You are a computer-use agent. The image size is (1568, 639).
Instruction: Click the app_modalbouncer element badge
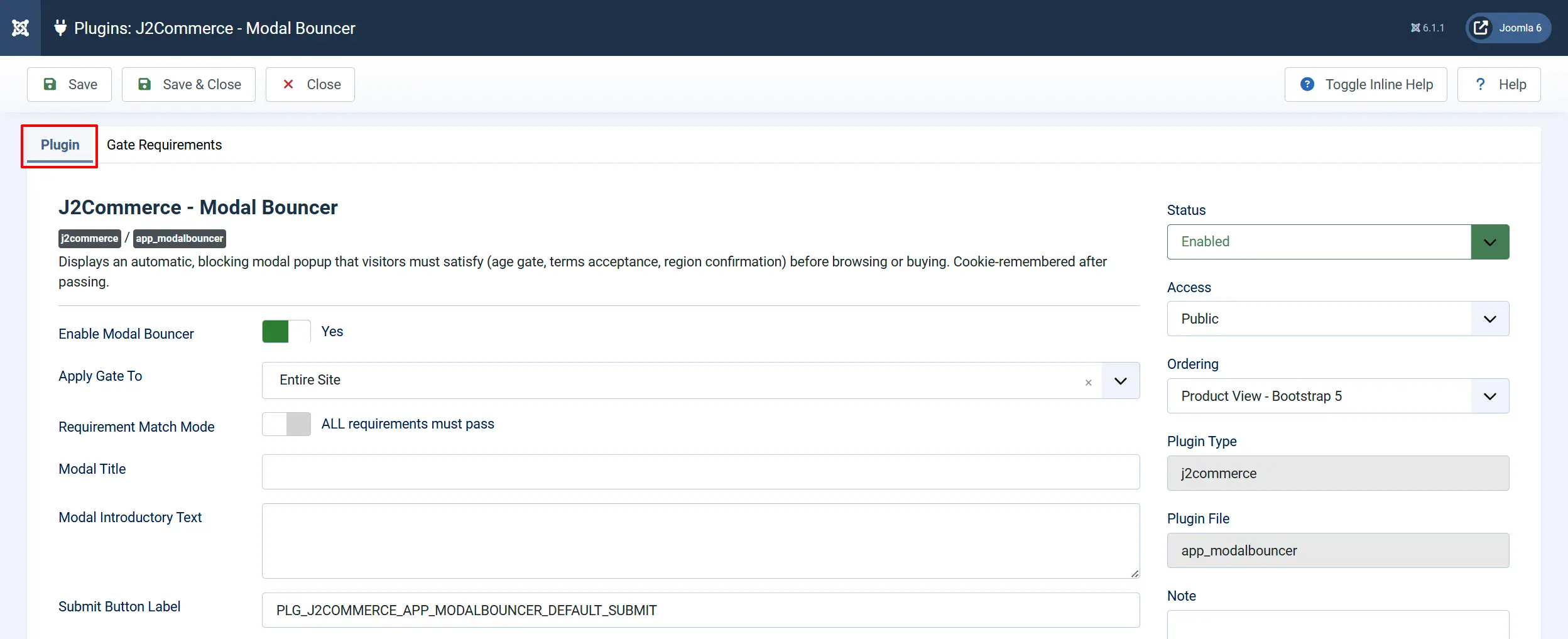pyautogui.click(x=180, y=239)
